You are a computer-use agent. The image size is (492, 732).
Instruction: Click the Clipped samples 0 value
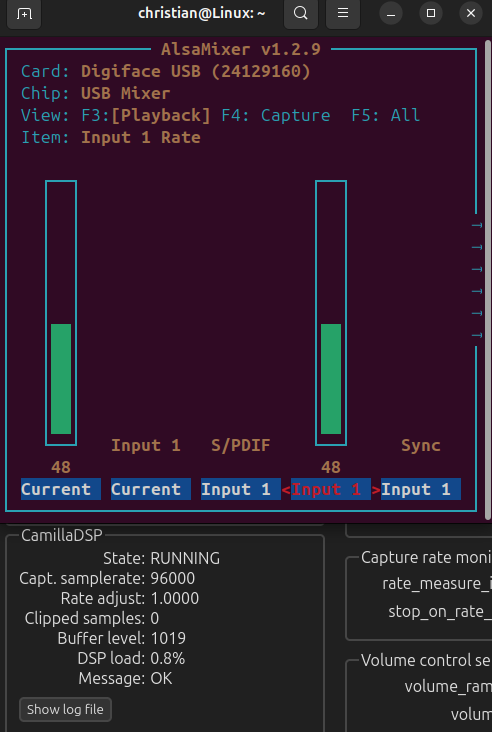point(155,619)
